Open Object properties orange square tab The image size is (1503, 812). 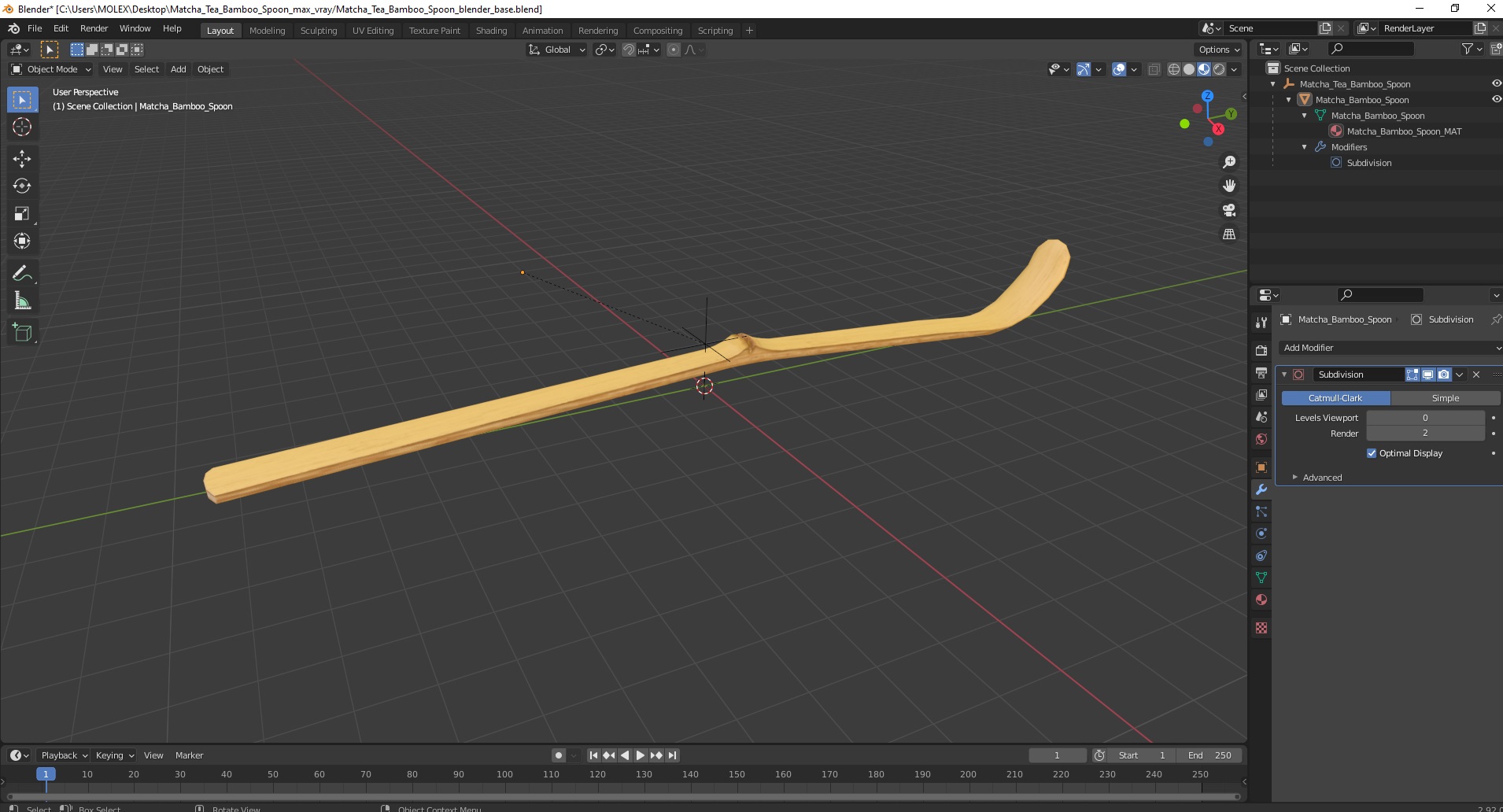pos(1261,467)
